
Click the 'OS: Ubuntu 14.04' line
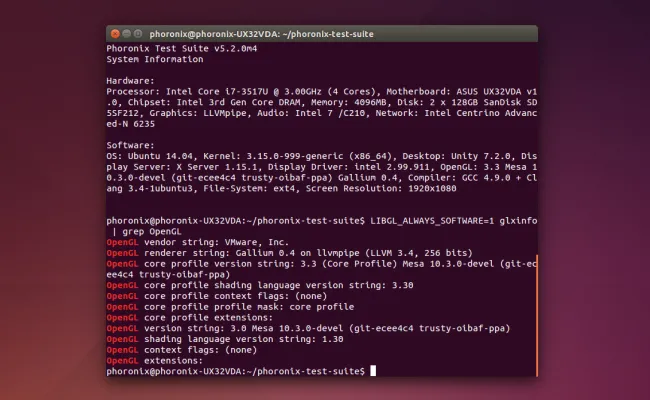[322, 156]
